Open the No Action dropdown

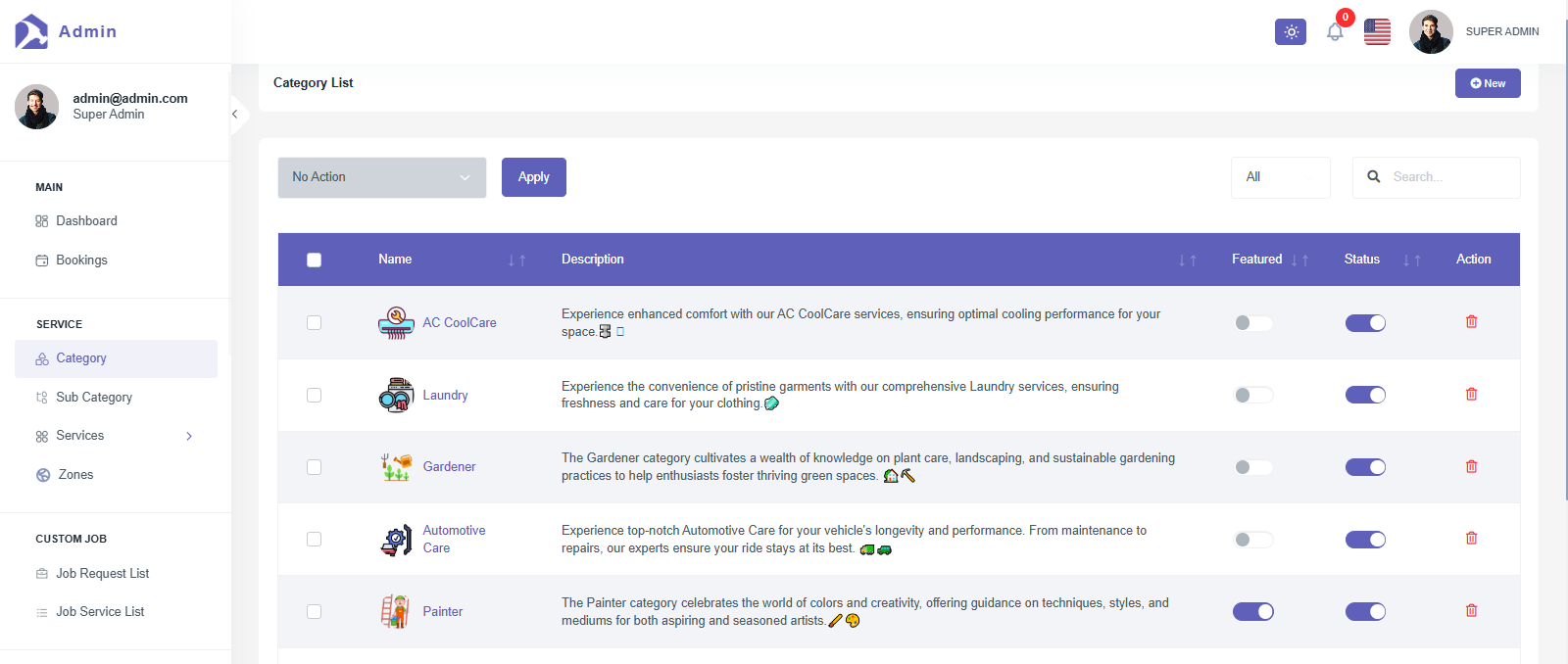(381, 177)
